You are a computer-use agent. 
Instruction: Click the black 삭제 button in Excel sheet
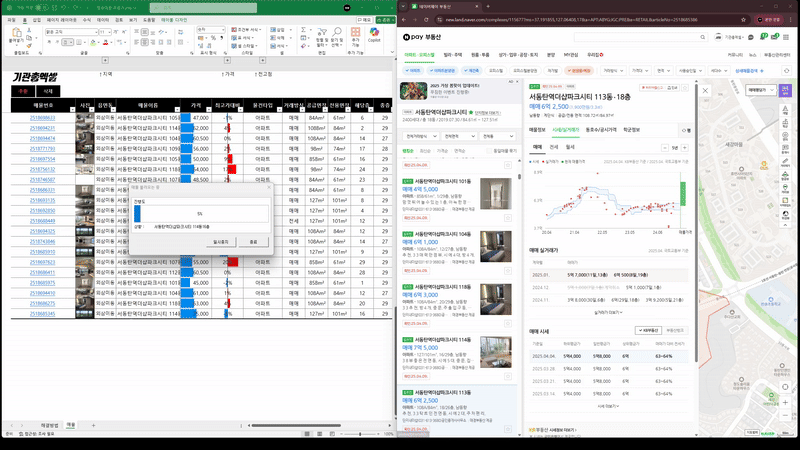click(48, 91)
